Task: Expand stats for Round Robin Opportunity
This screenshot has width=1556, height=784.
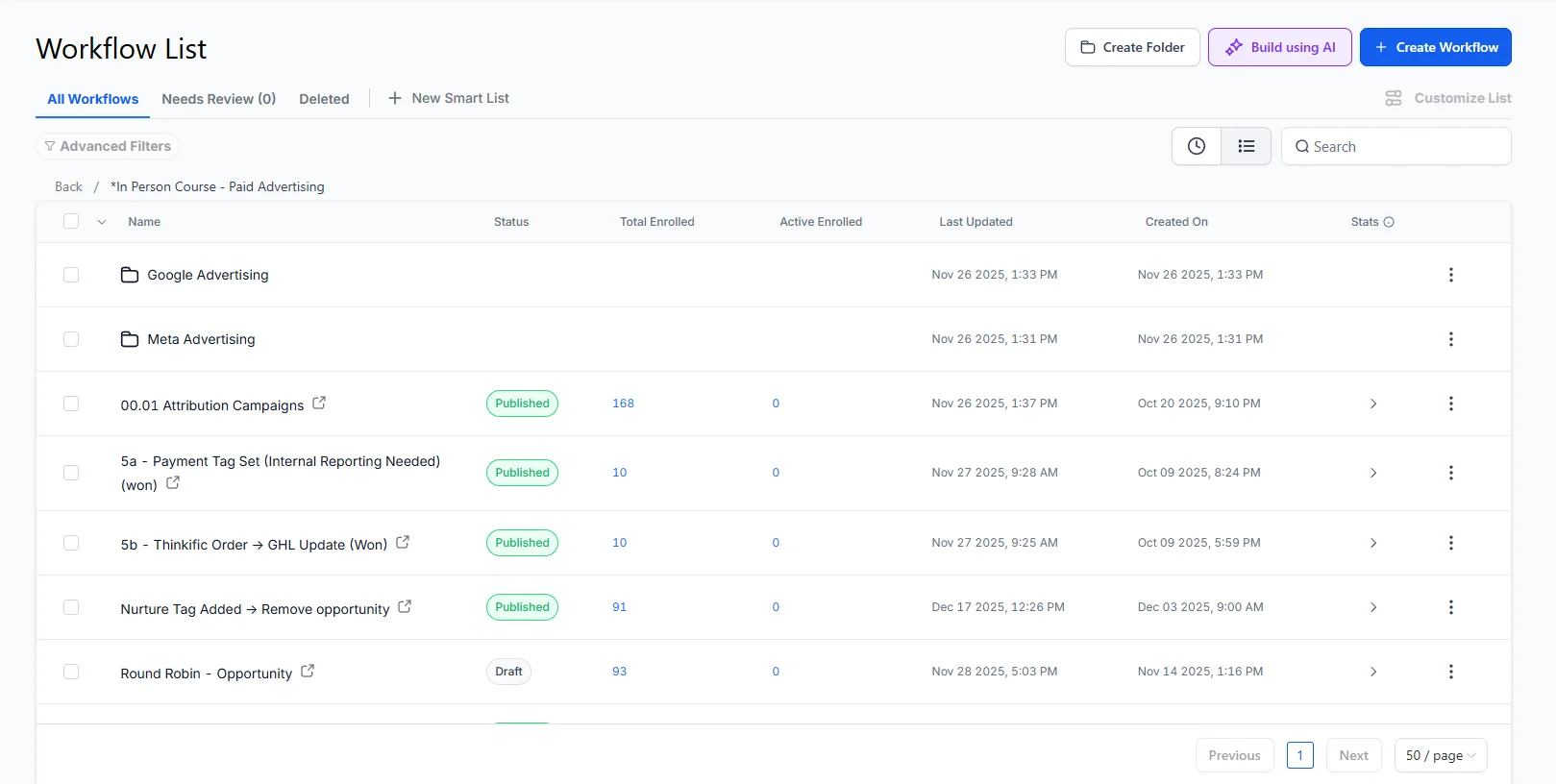Action: point(1373,672)
